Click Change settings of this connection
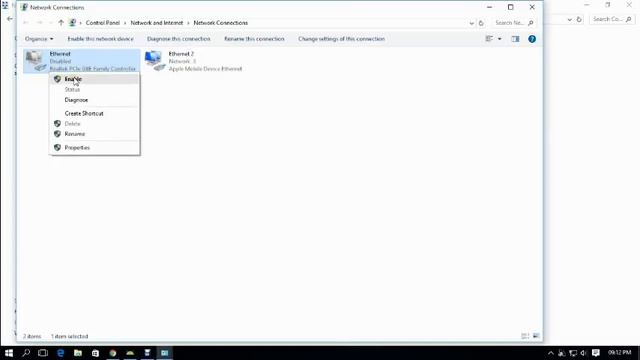This screenshot has width=640, height=360. coord(342,39)
